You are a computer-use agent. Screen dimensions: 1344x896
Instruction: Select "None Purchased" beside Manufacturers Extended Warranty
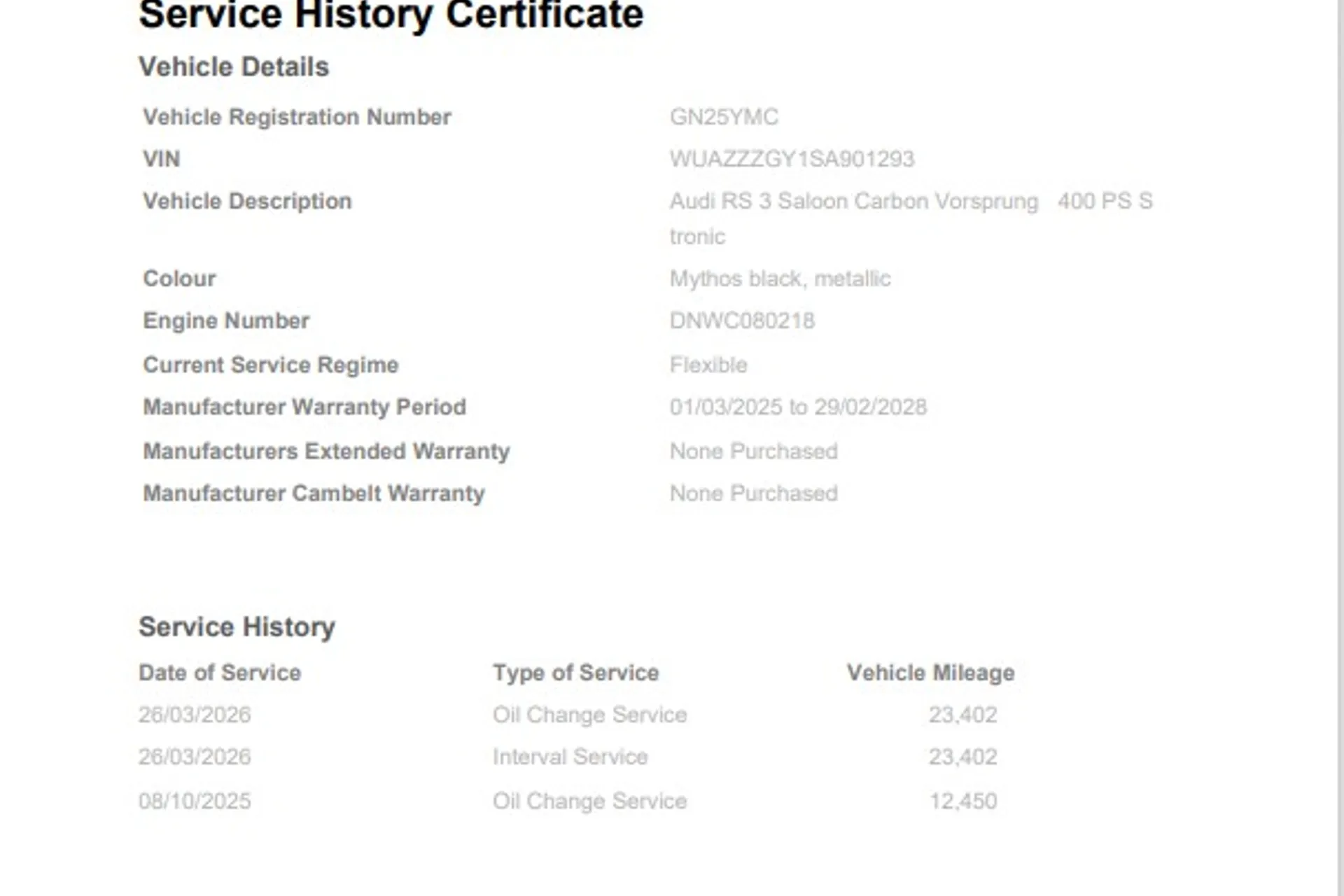coord(753,451)
